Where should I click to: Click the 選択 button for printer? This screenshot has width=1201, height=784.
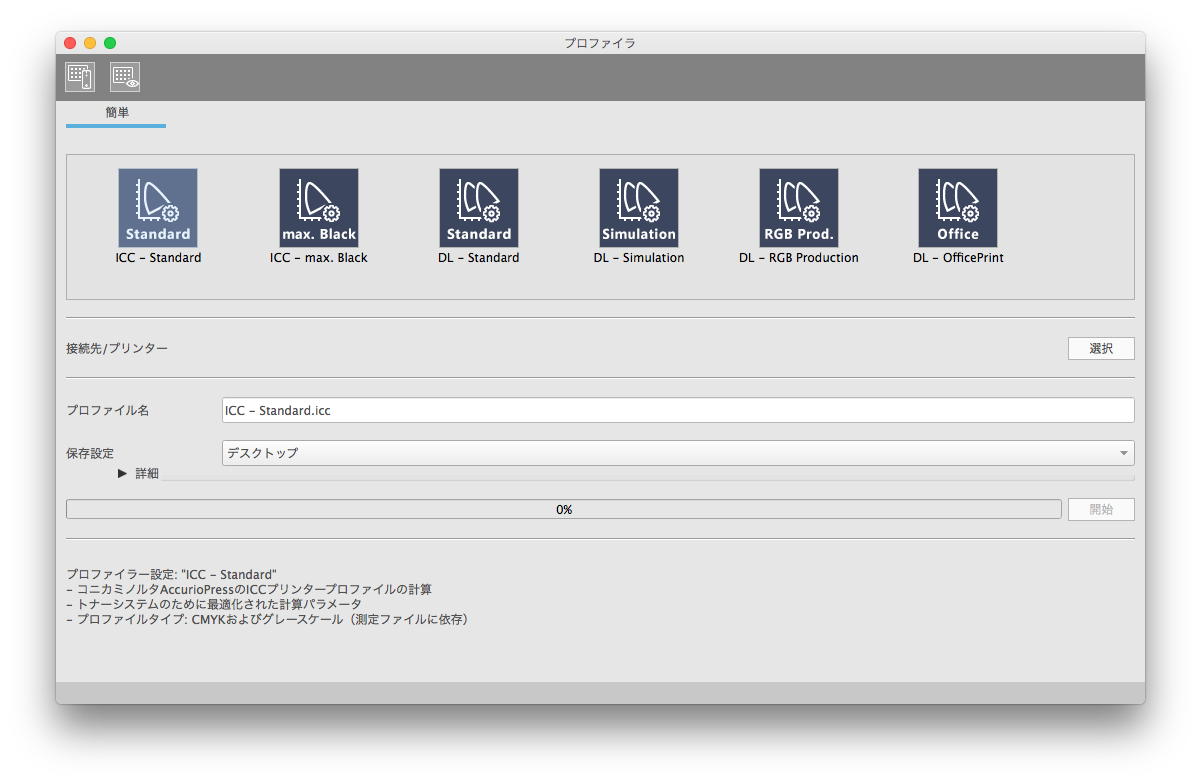coord(1101,348)
